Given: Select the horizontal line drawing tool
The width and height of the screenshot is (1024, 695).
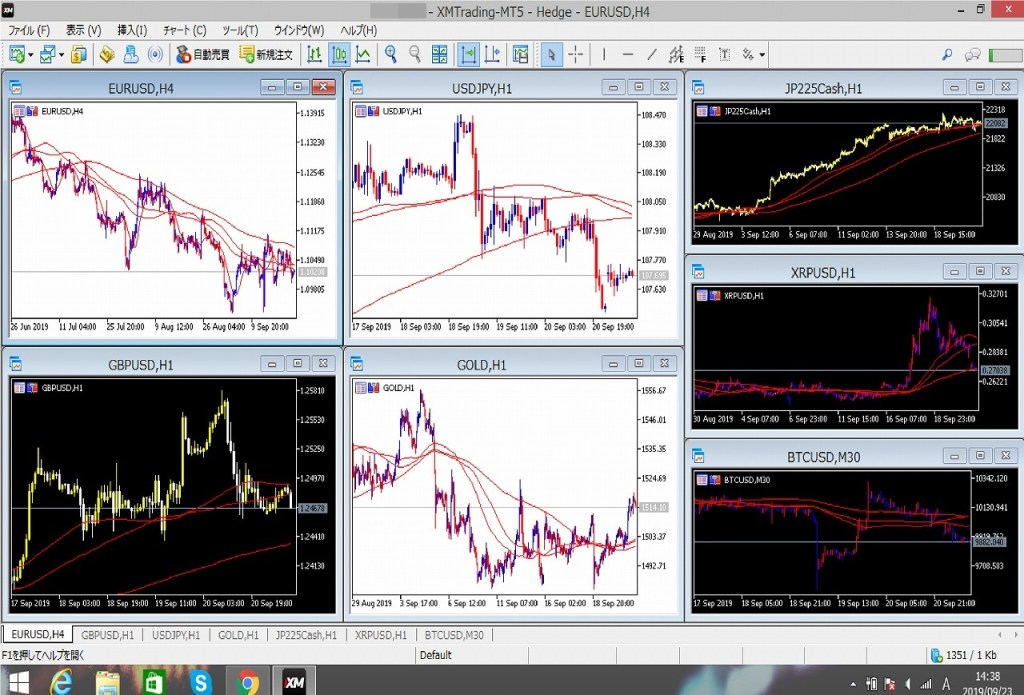Looking at the screenshot, I should [627, 54].
